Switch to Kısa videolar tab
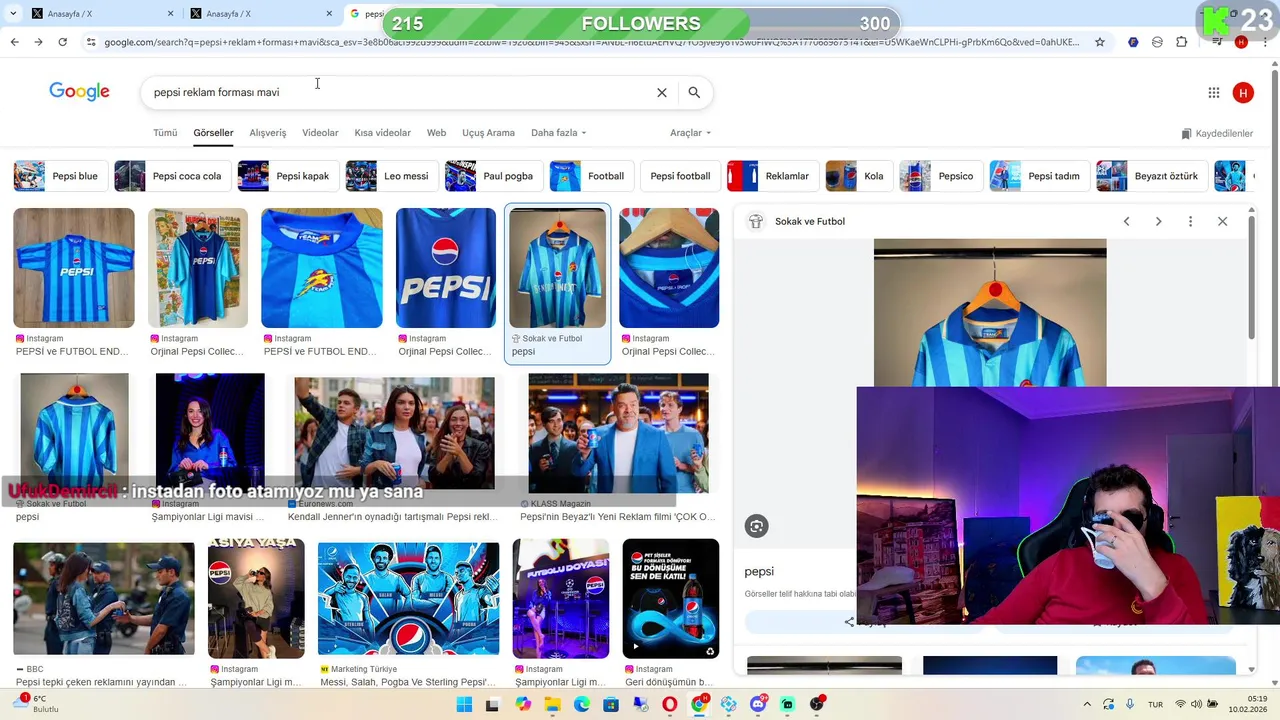Viewport: 1280px width, 720px height. coord(382,133)
